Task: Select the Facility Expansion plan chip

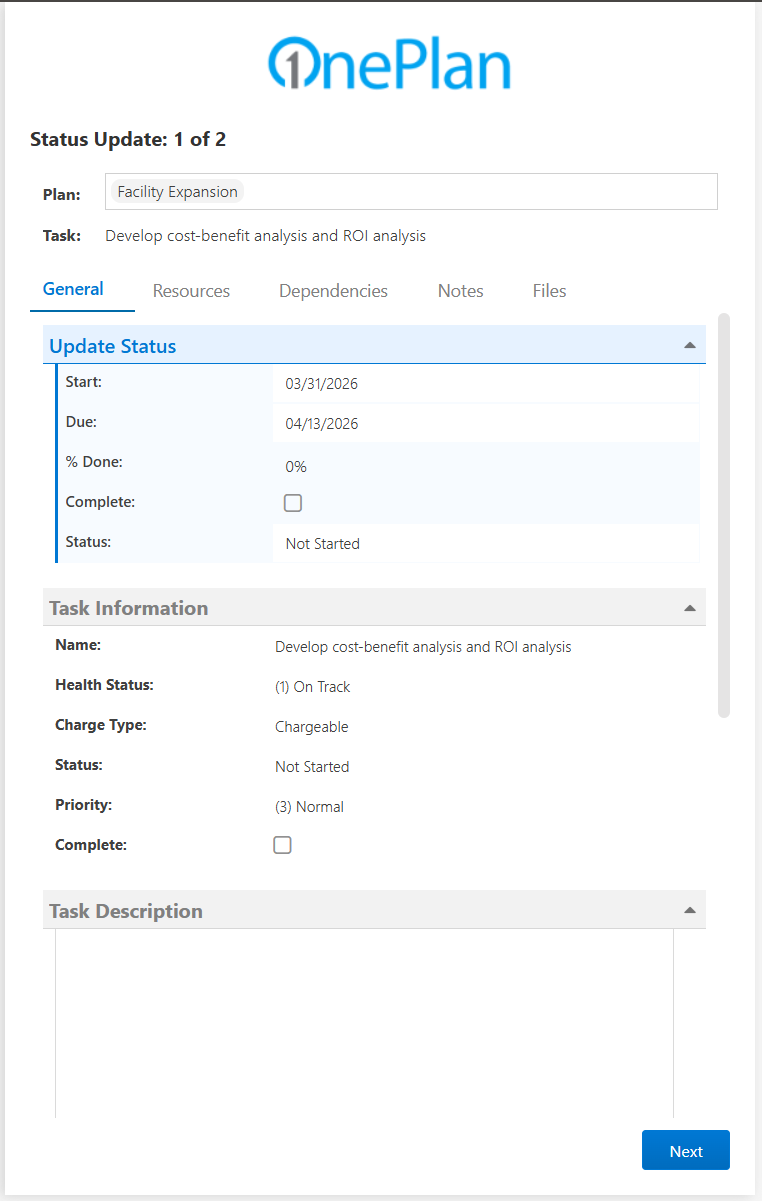Action: (x=177, y=192)
